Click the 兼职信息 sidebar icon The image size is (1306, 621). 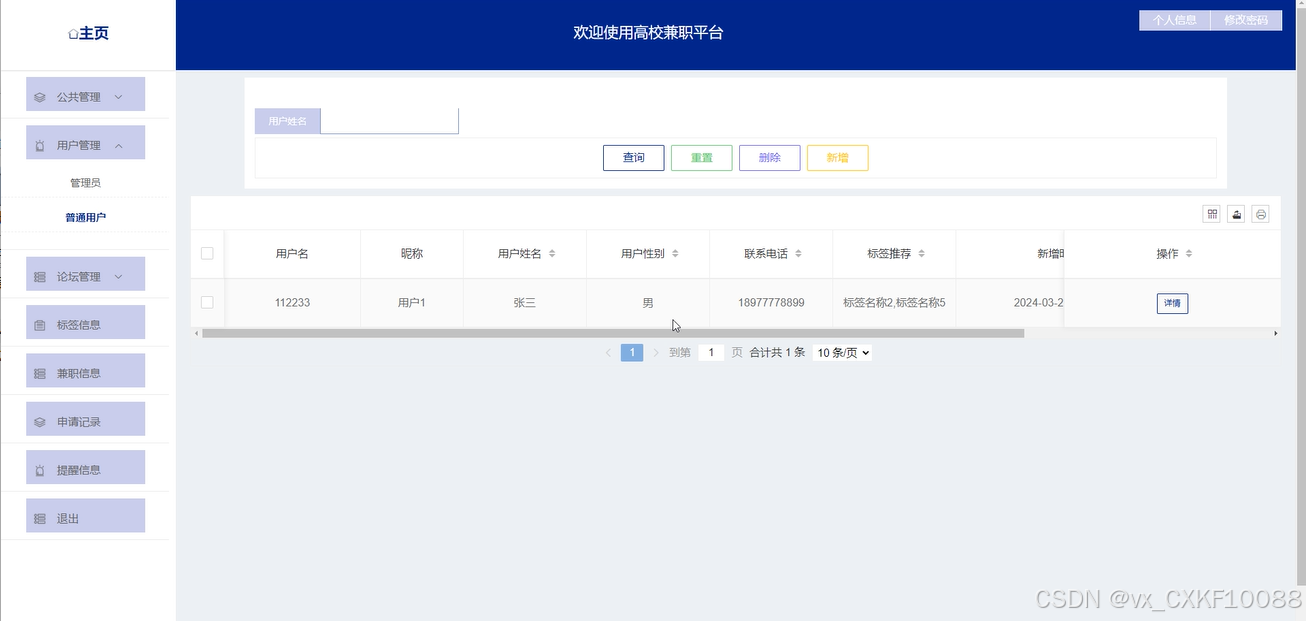tap(40, 374)
